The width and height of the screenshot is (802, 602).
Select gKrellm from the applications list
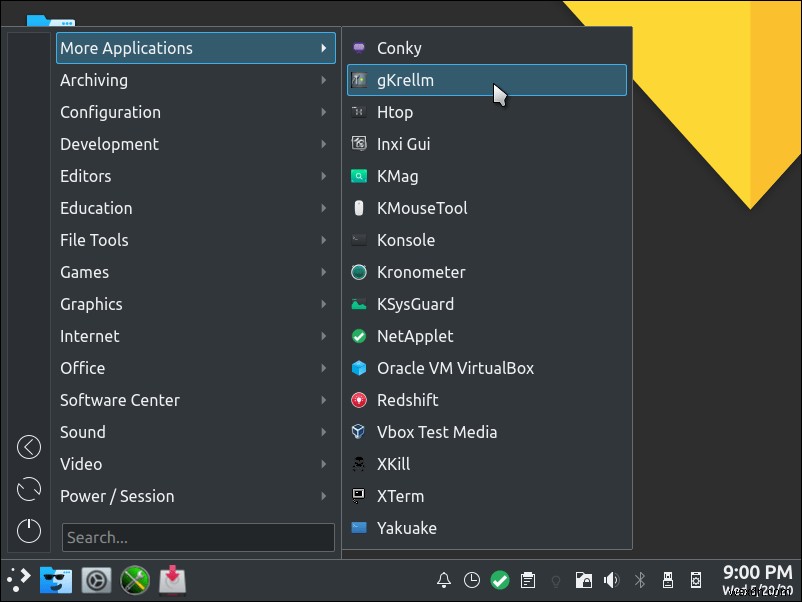pos(406,80)
